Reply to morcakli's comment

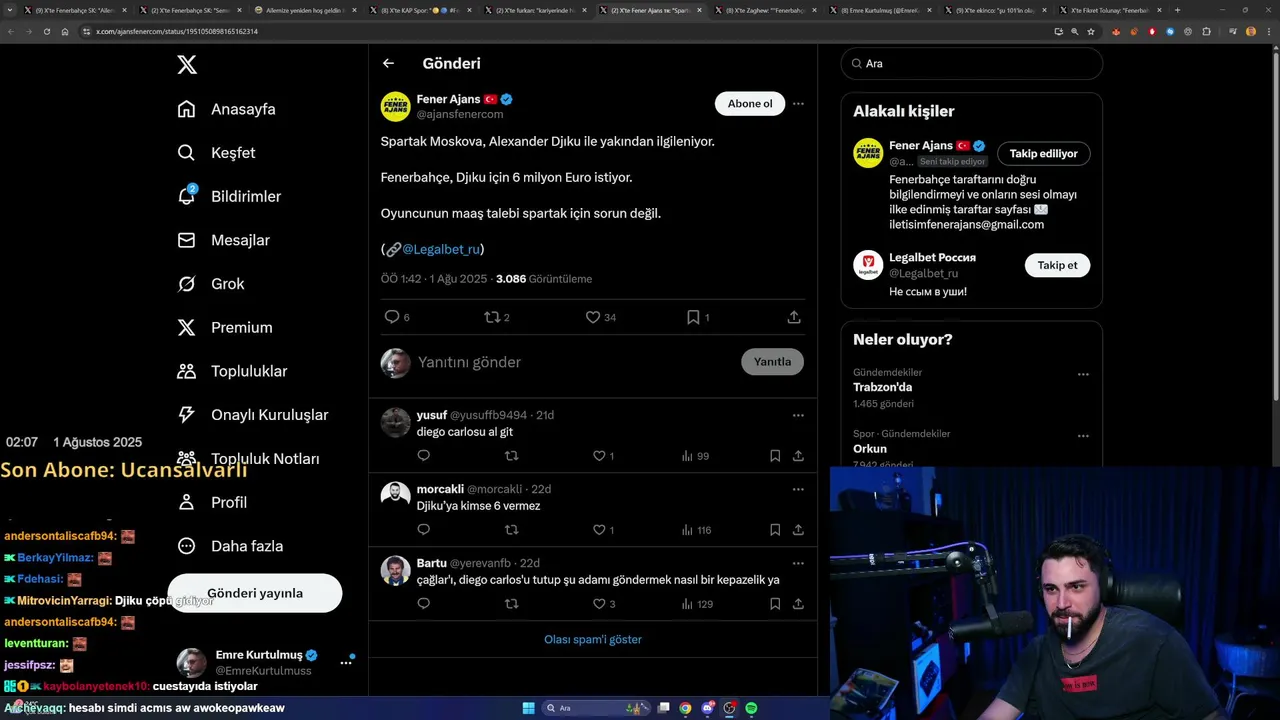coord(424,530)
